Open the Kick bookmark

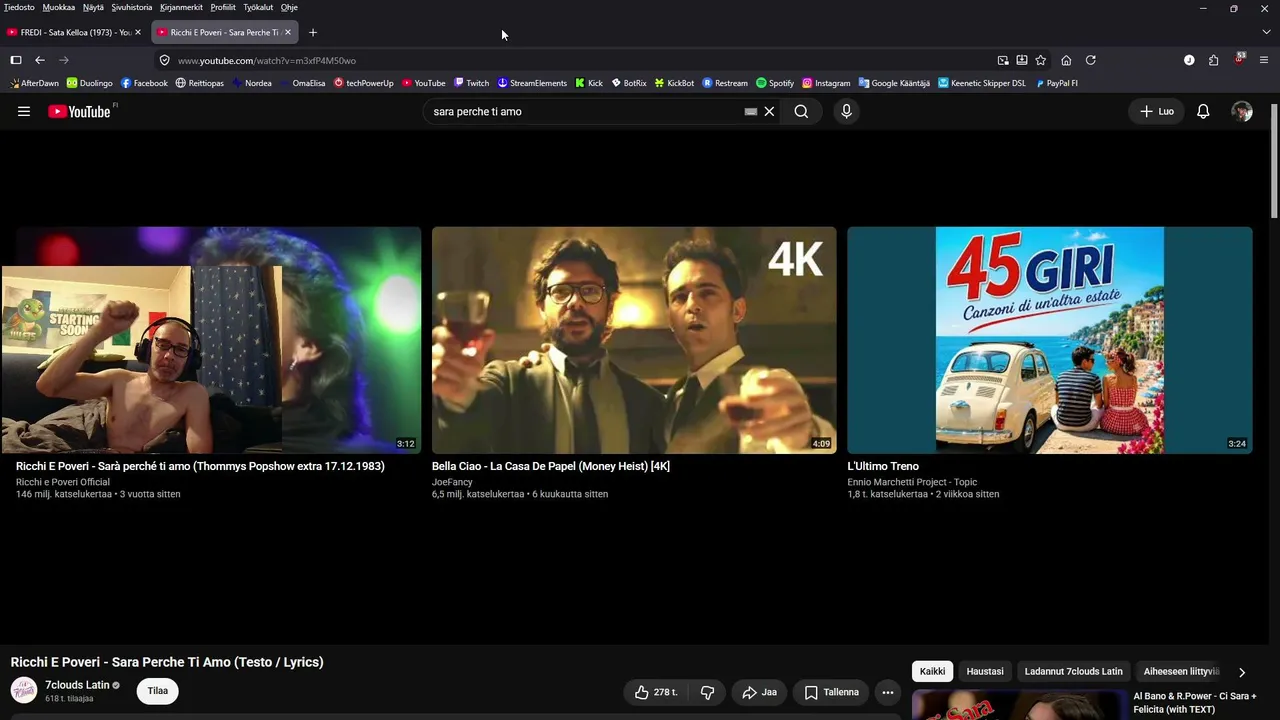point(589,83)
